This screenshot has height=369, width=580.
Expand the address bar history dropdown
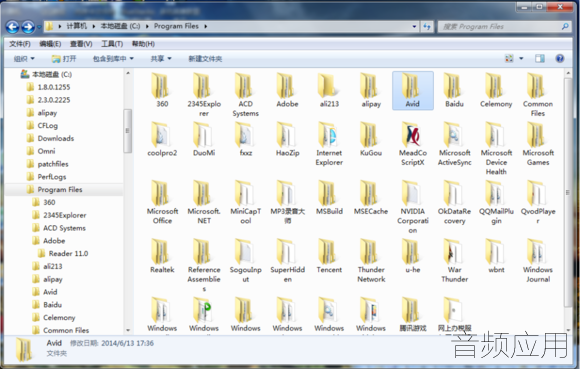pos(414,26)
